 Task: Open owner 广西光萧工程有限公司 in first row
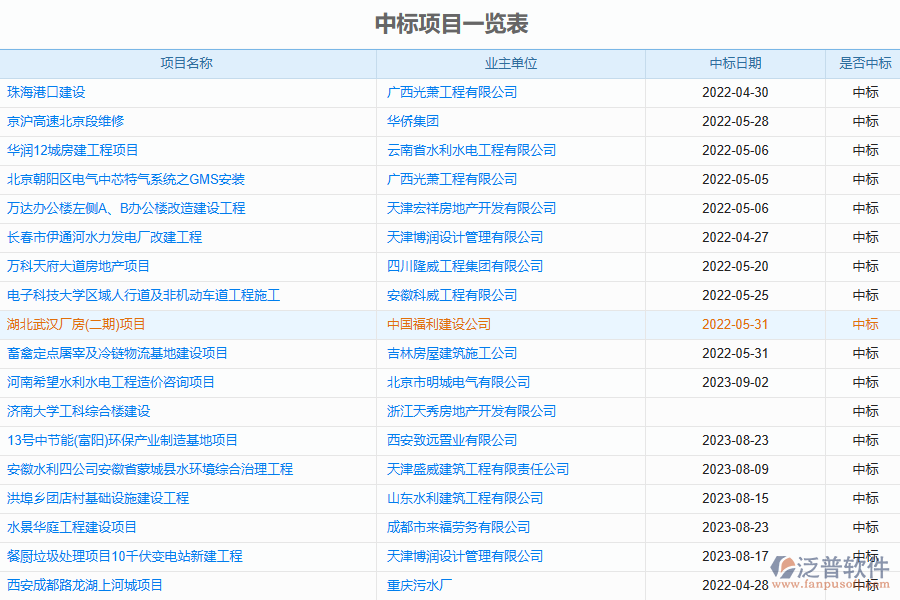click(452, 92)
